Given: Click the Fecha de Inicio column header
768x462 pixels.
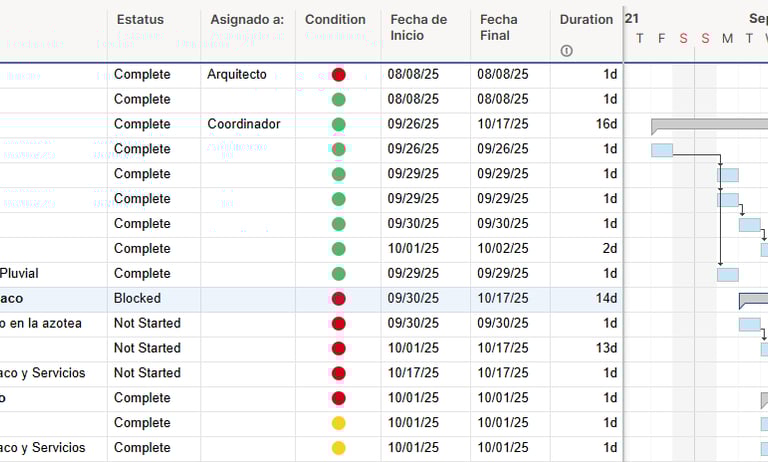Looking at the screenshot, I should [x=418, y=28].
